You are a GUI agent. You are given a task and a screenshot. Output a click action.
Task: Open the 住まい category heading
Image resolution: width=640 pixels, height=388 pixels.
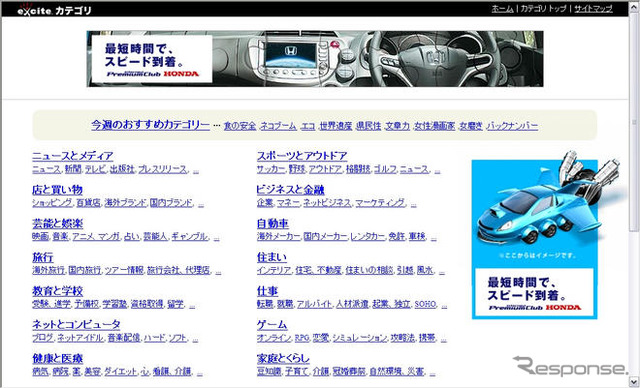click(272, 257)
